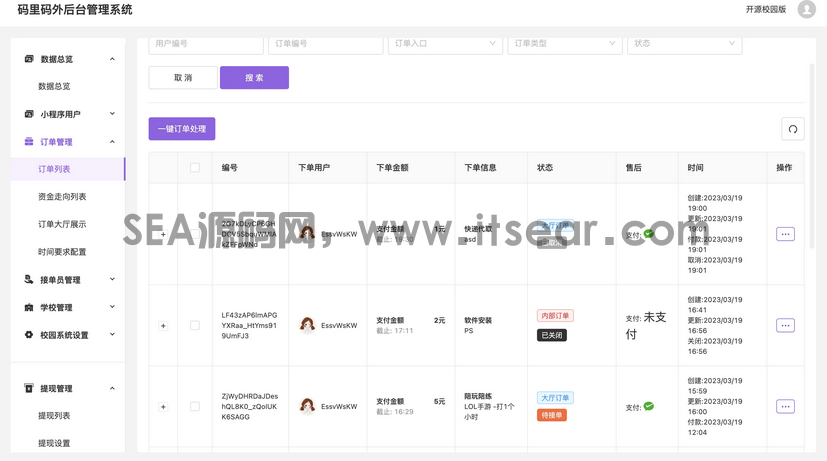Open the 订单类型 dropdown filter

click(x=565, y=44)
